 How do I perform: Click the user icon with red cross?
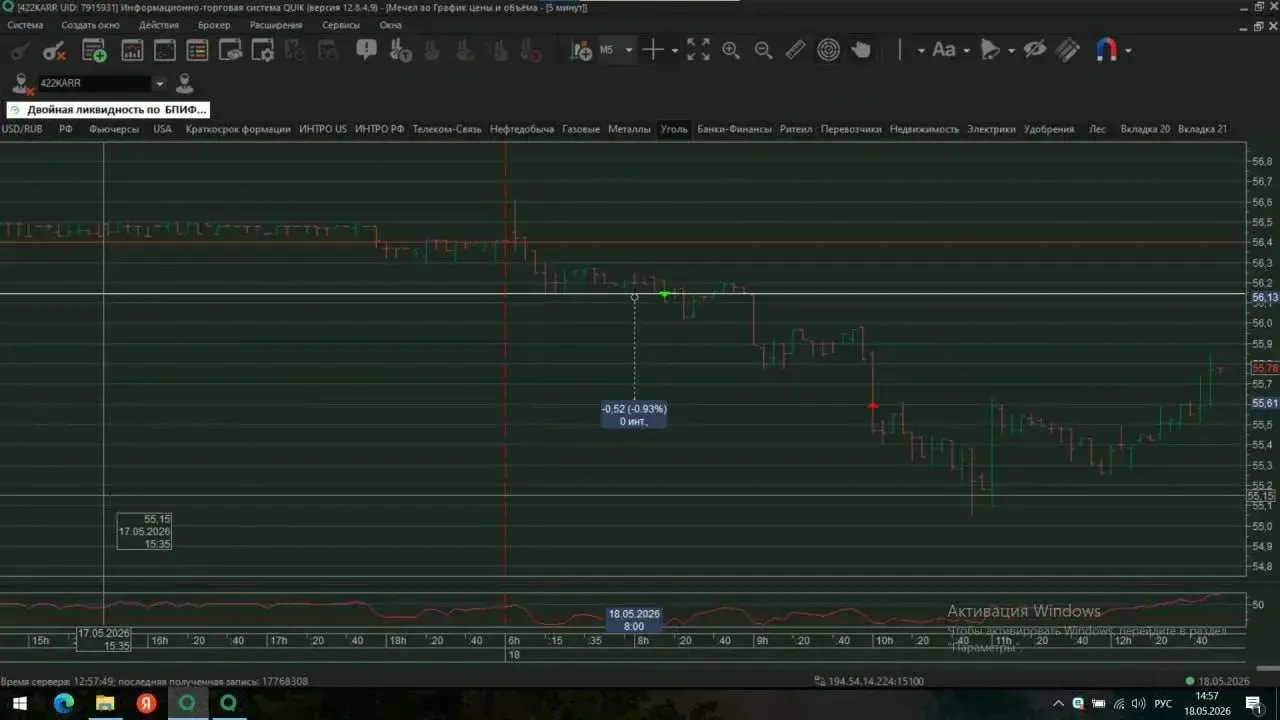(23, 84)
